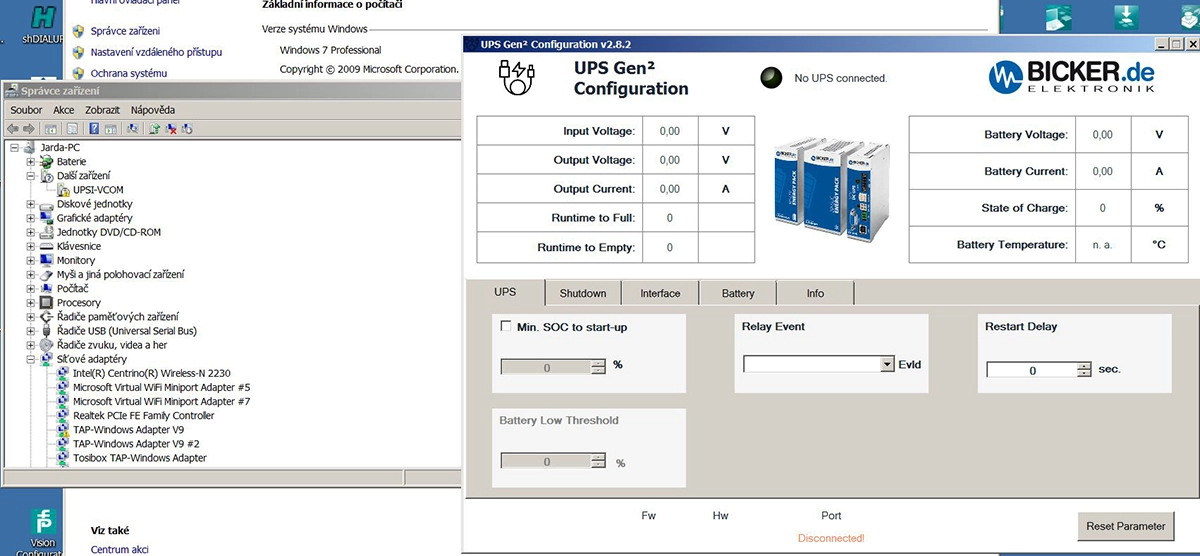The image size is (1200, 556).
Task: Click the Grafické adaptéry icon
Action: pos(47,217)
